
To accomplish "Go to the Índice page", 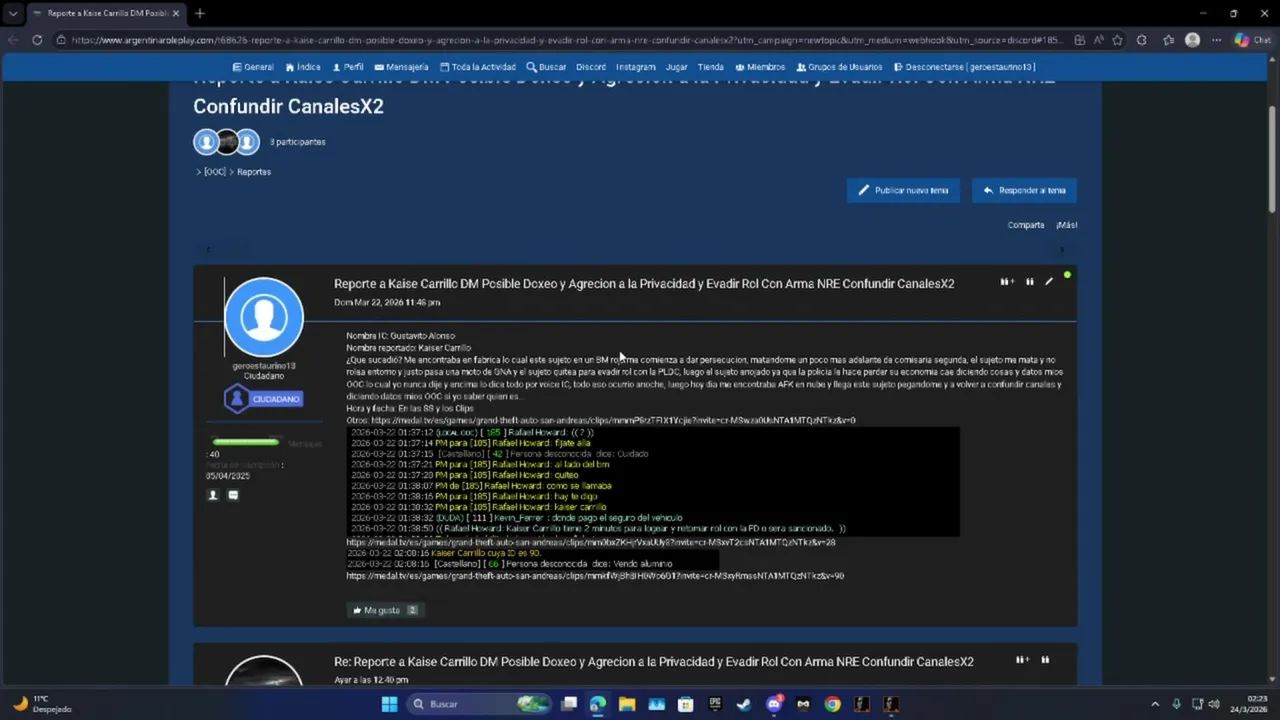I will pyautogui.click(x=303, y=67).
